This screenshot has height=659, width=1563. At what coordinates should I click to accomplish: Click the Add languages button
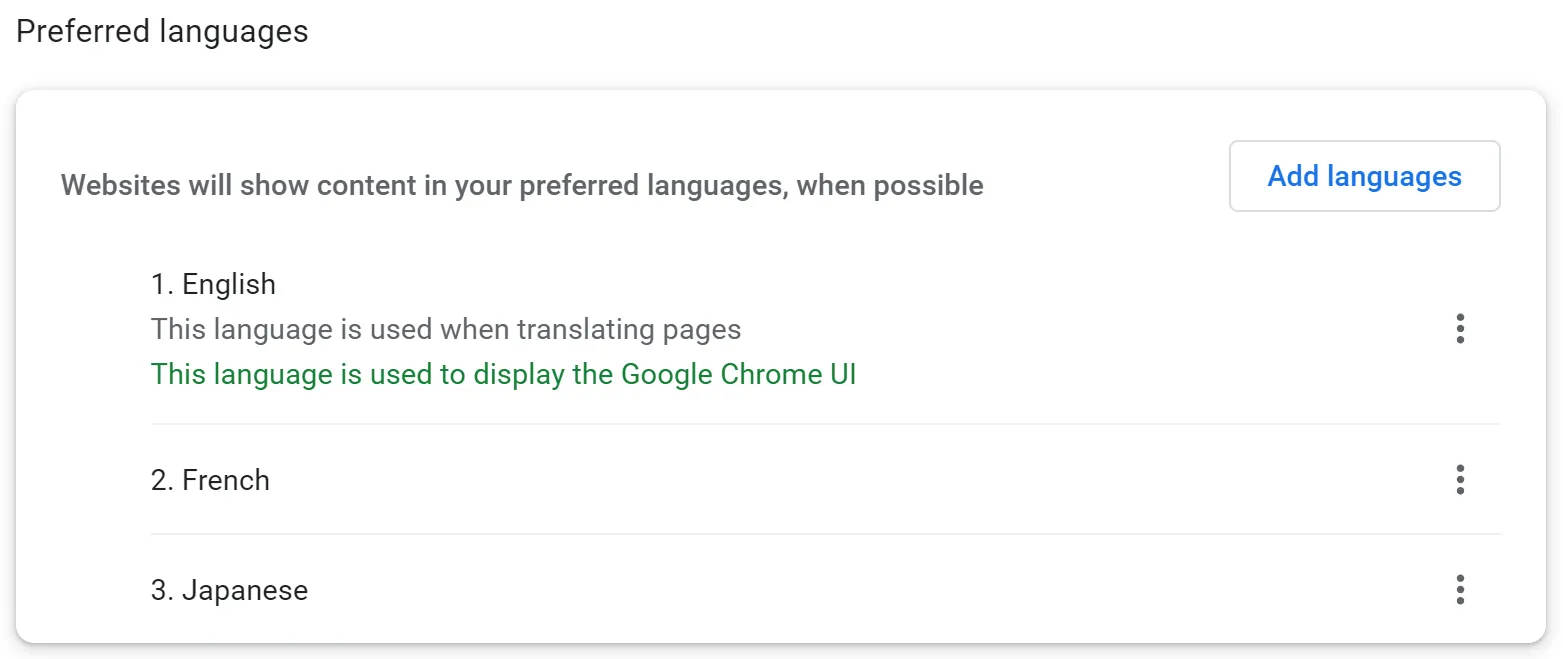(x=1364, y=177)
